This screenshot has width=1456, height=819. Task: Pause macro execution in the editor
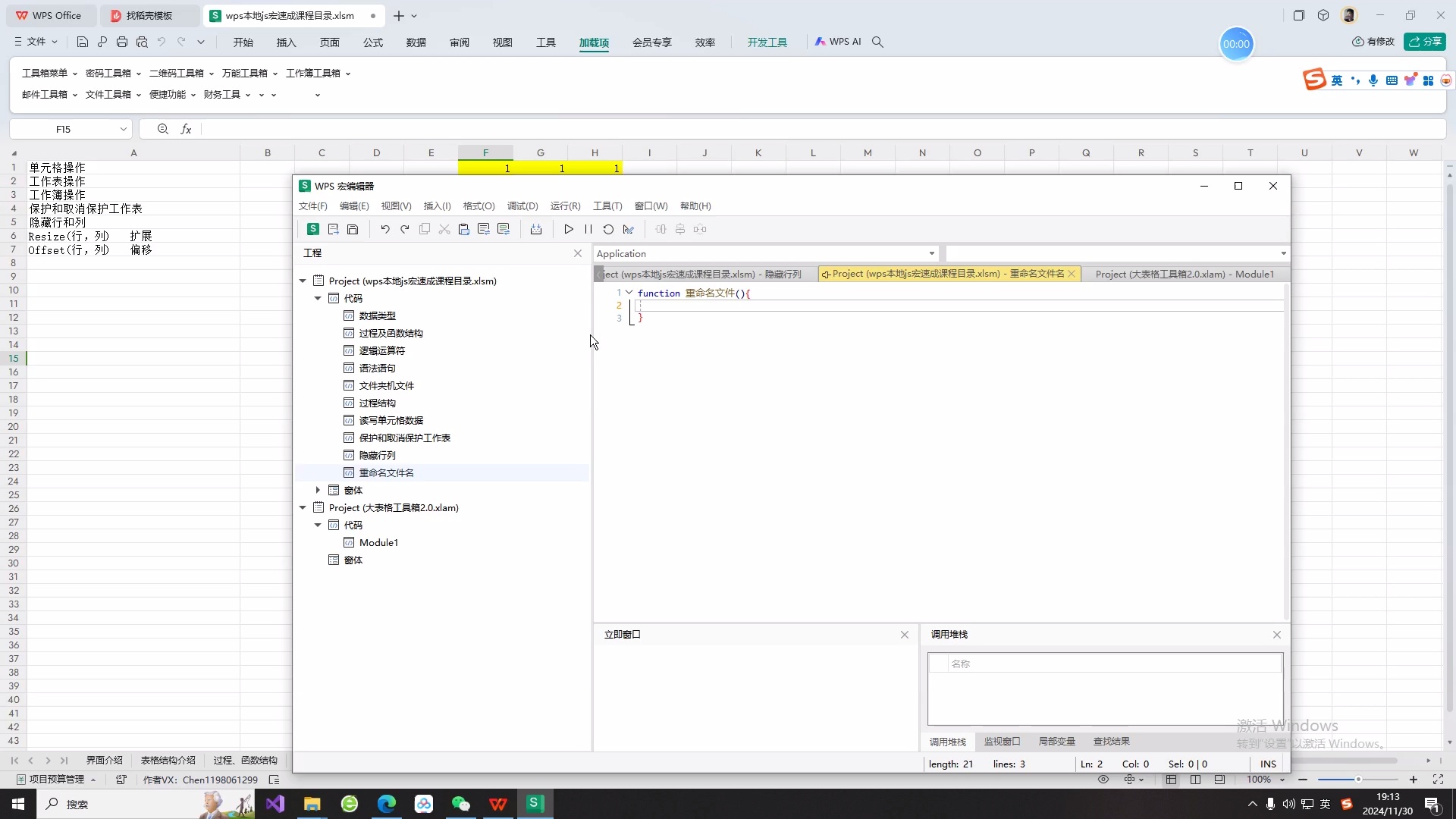588,229
